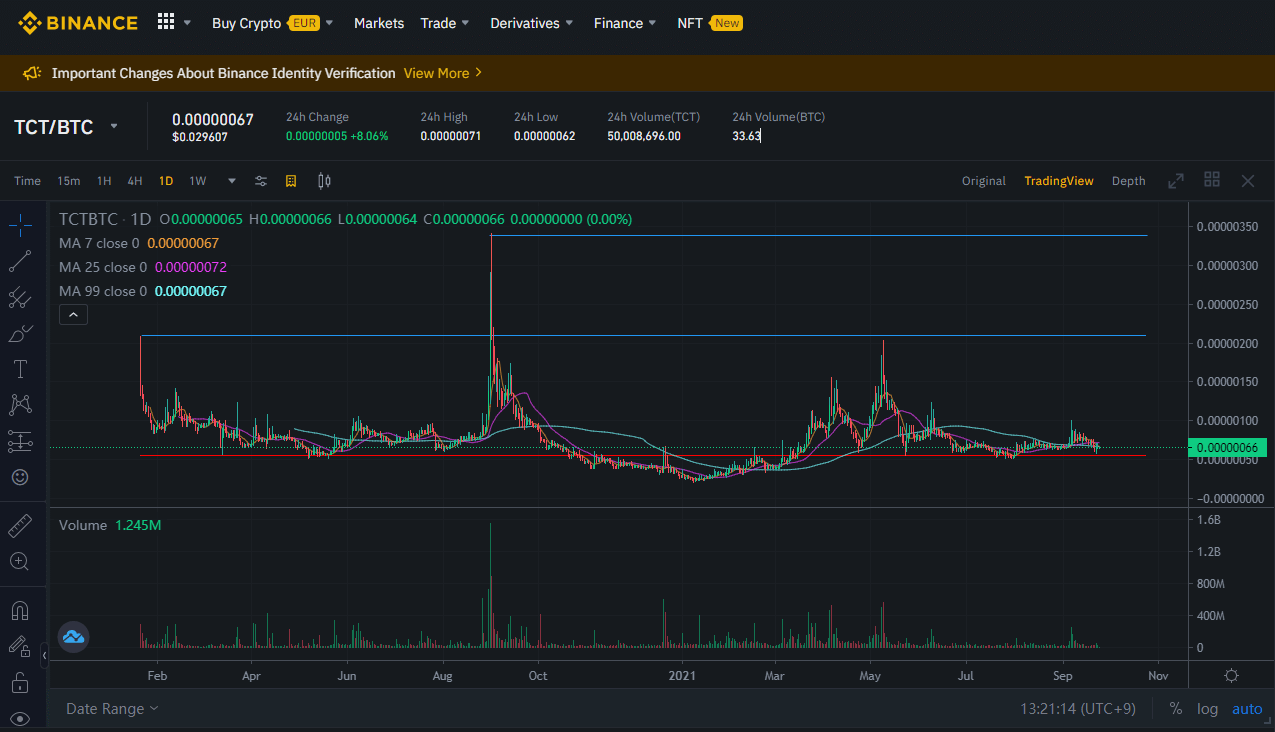Select the 4H interval
Viewport: 1275px width, 732px height.
(135, 181)
